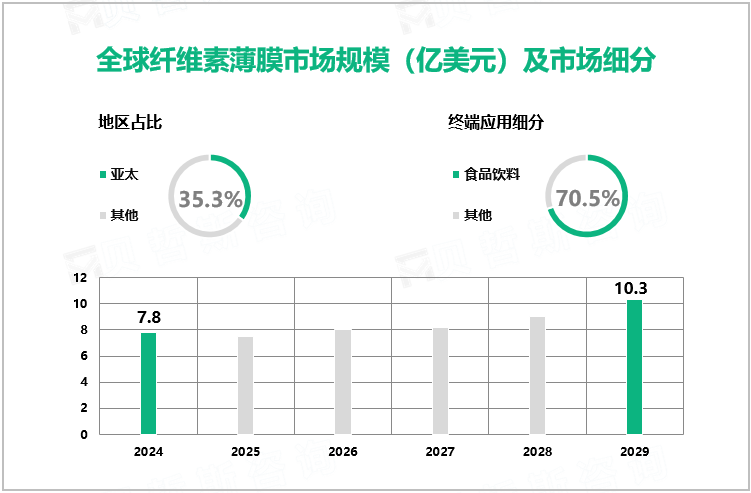Select the 终端应用细分 heading
The width and height of the screenshot is (751, 493).
click(x=496, y=122)
